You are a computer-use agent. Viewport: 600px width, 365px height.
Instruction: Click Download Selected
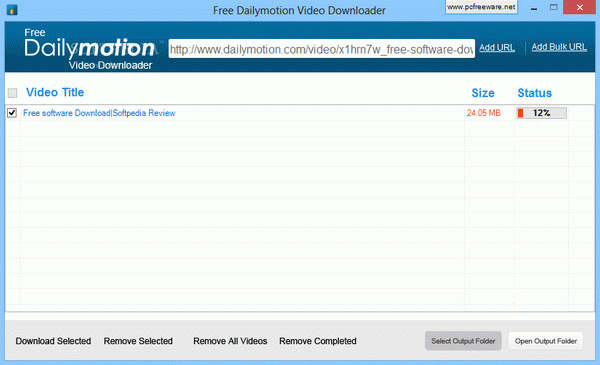(x=53, y=341)
